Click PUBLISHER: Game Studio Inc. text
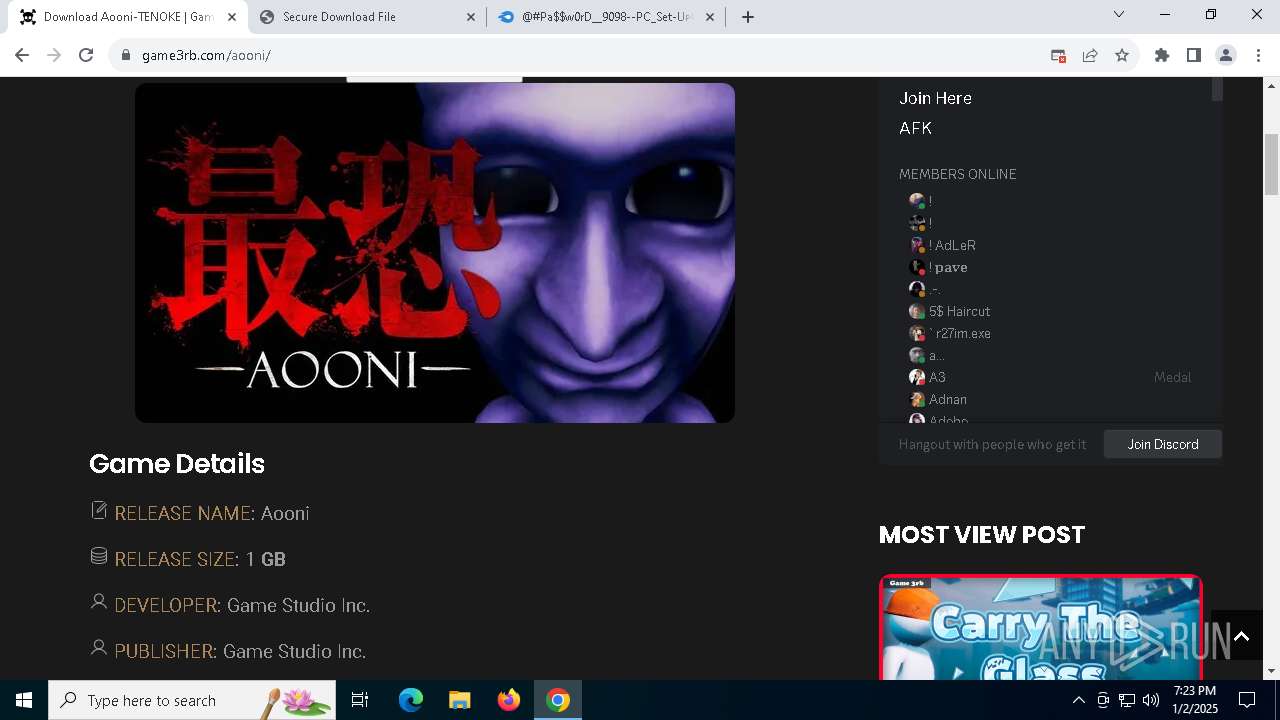Image resolution: width=1280 pixels, height=720 pixels. tap(240, 651)
